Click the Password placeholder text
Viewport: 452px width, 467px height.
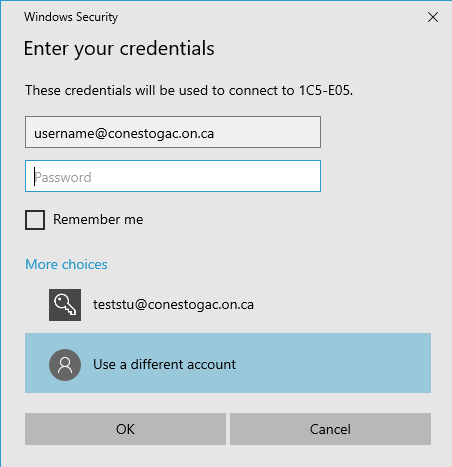pos(63,177)
